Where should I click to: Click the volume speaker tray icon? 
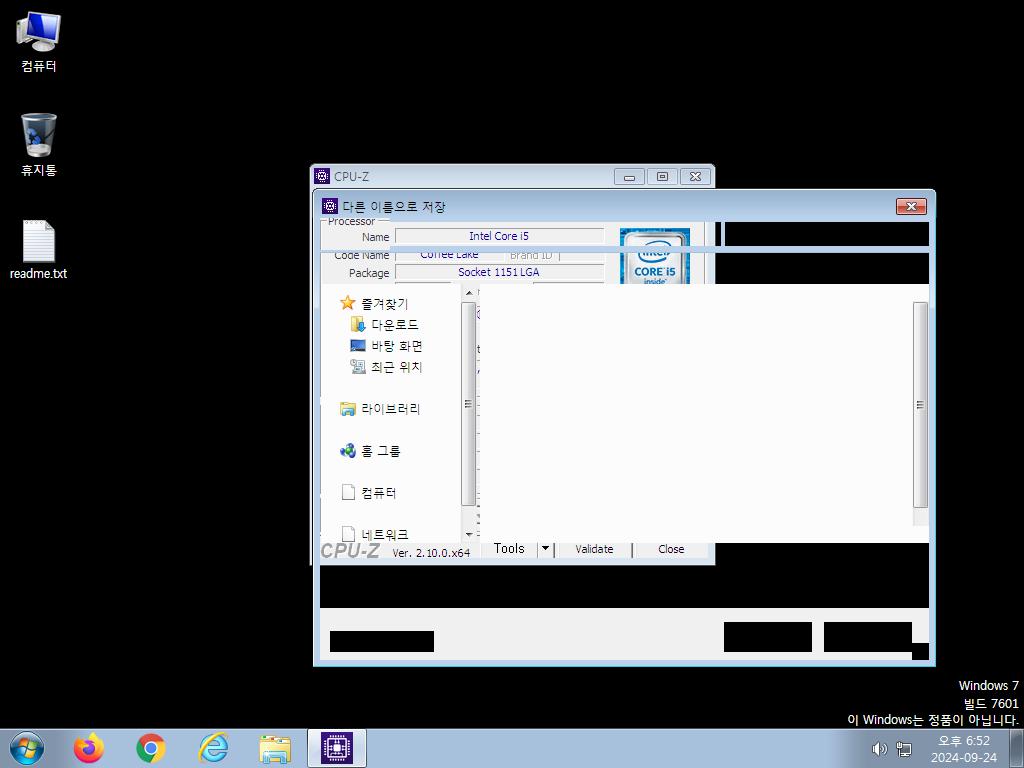click(x=879, y=749)
